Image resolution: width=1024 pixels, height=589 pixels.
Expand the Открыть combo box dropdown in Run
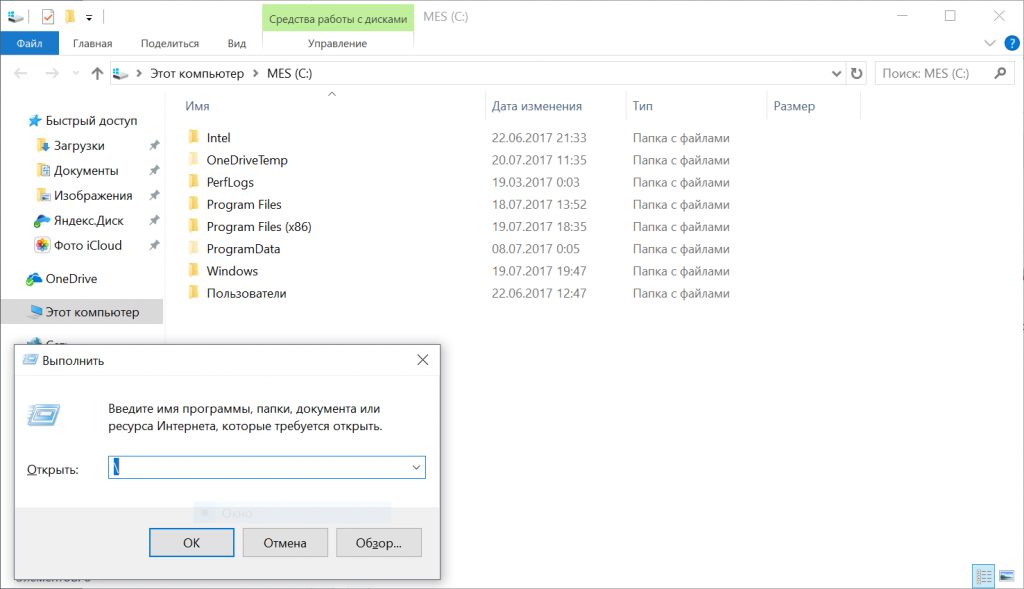point(415,467)
